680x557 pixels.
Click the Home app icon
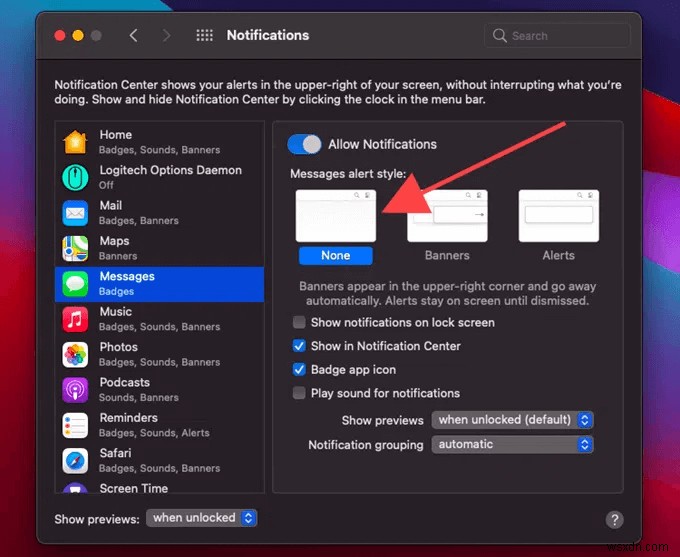click(x=75, y=142)
